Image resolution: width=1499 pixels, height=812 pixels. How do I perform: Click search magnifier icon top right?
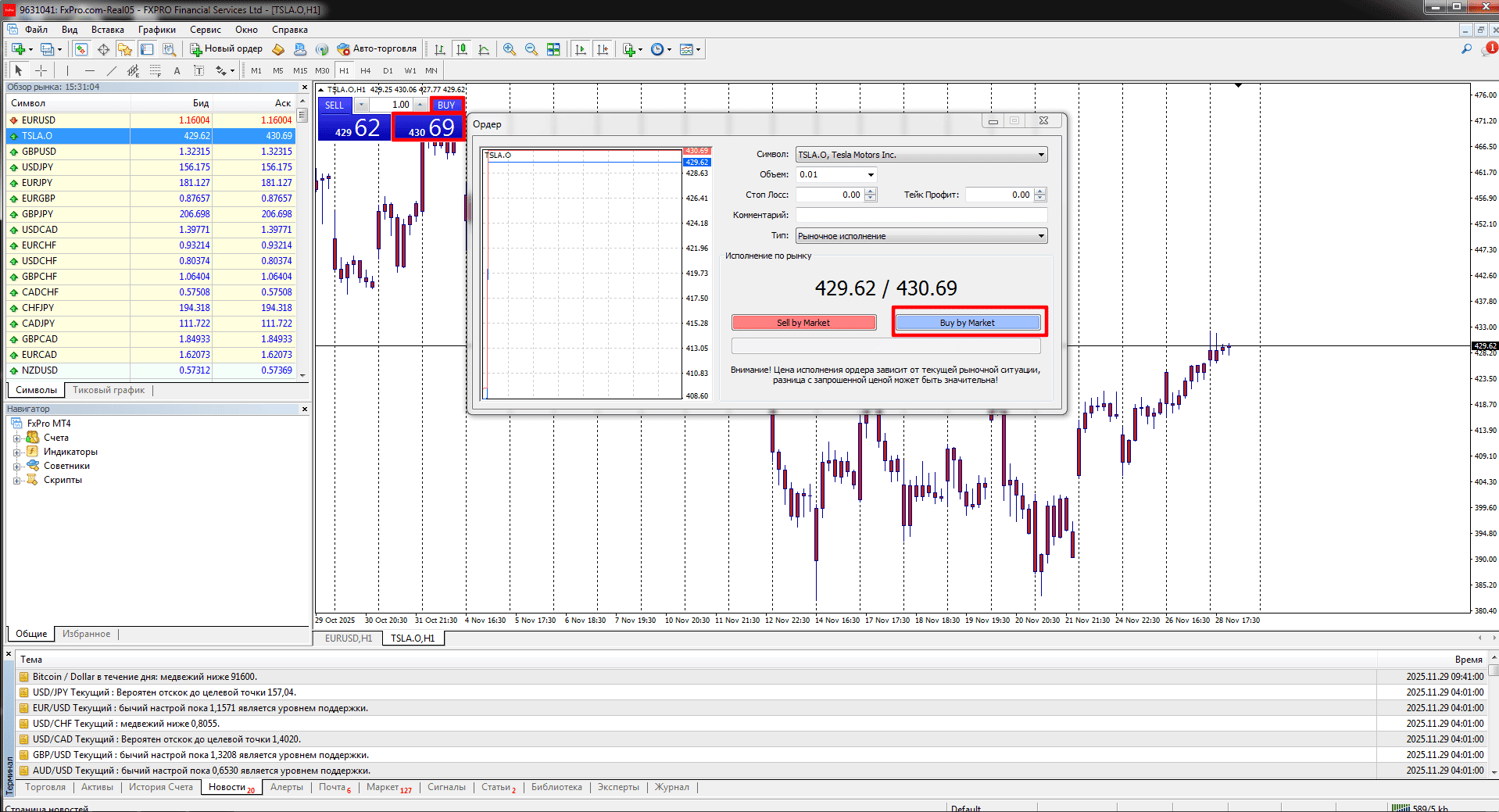coord(1466,49)
